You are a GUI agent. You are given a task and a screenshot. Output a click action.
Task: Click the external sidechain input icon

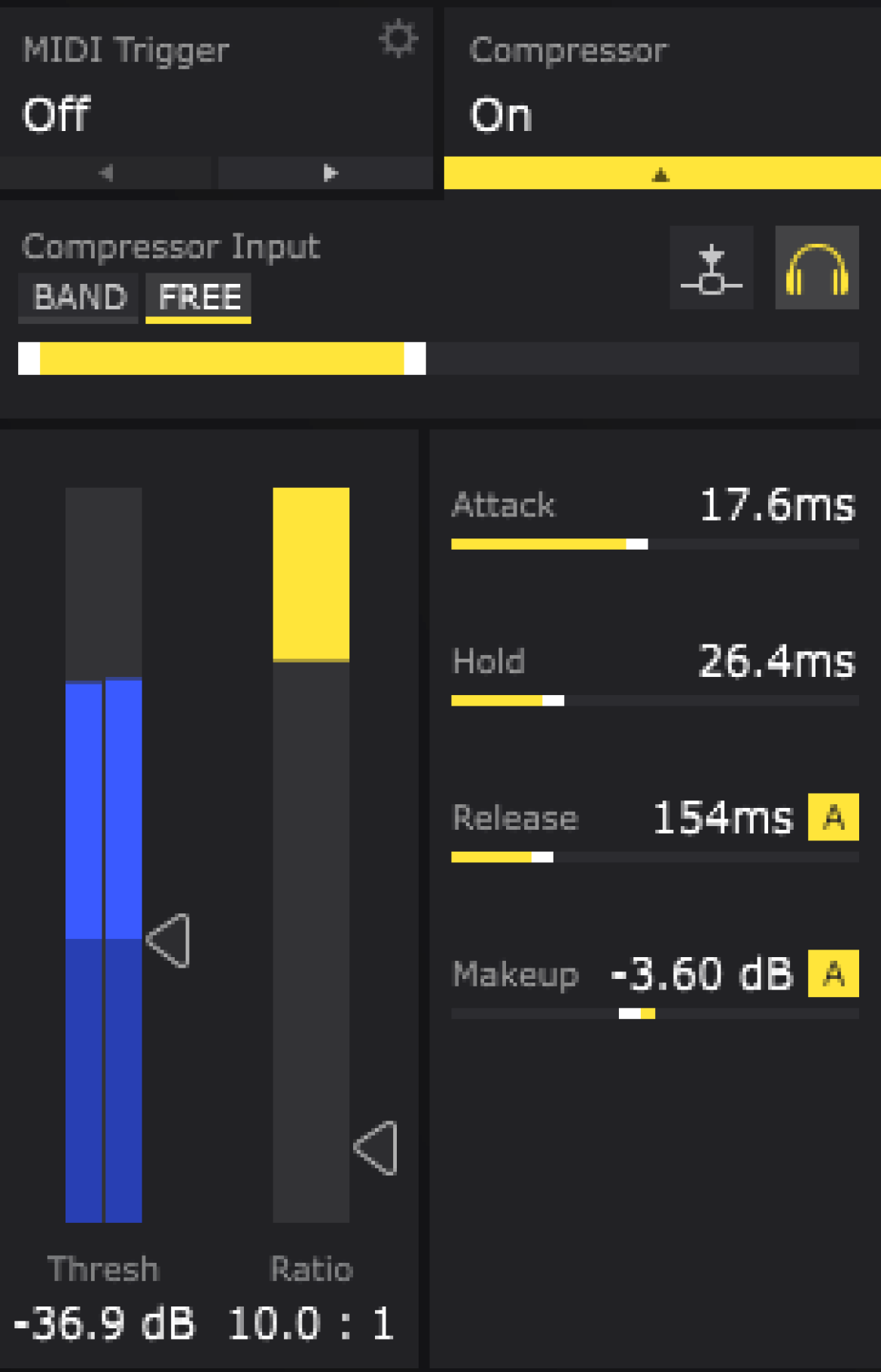(x=712, y=267)
